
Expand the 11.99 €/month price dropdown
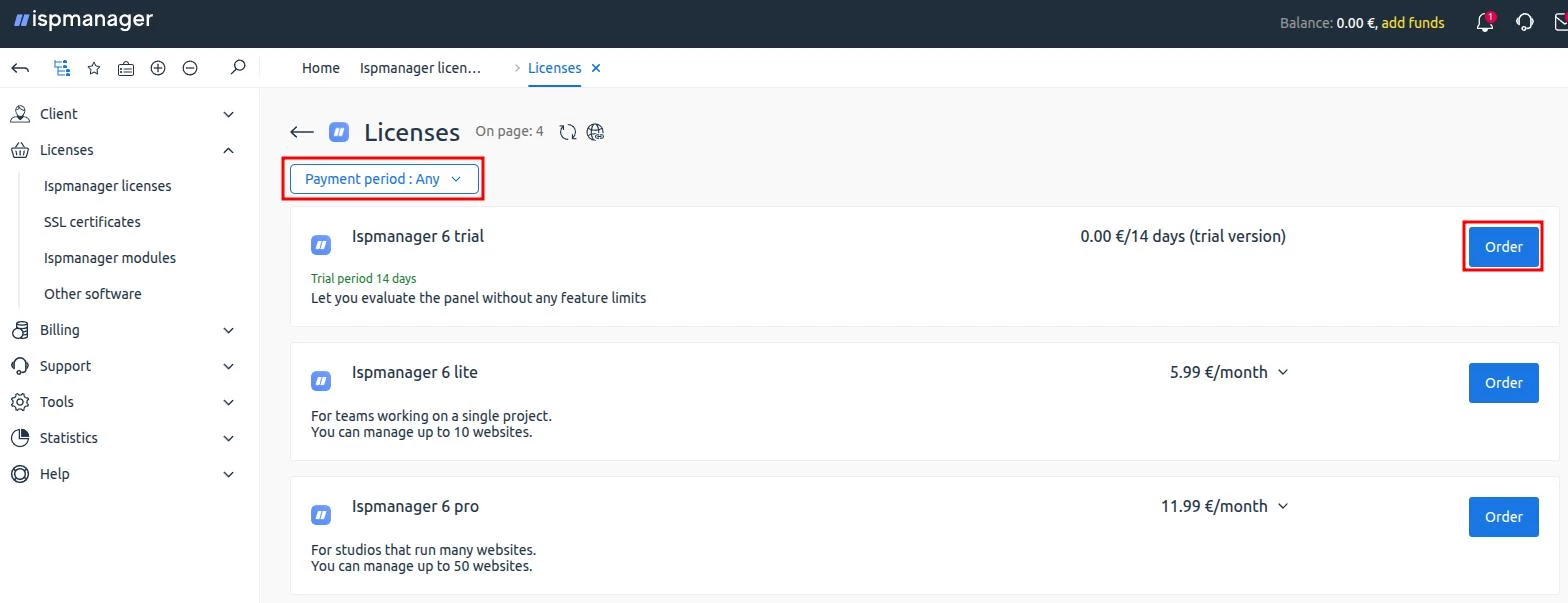click(1284, 506)
